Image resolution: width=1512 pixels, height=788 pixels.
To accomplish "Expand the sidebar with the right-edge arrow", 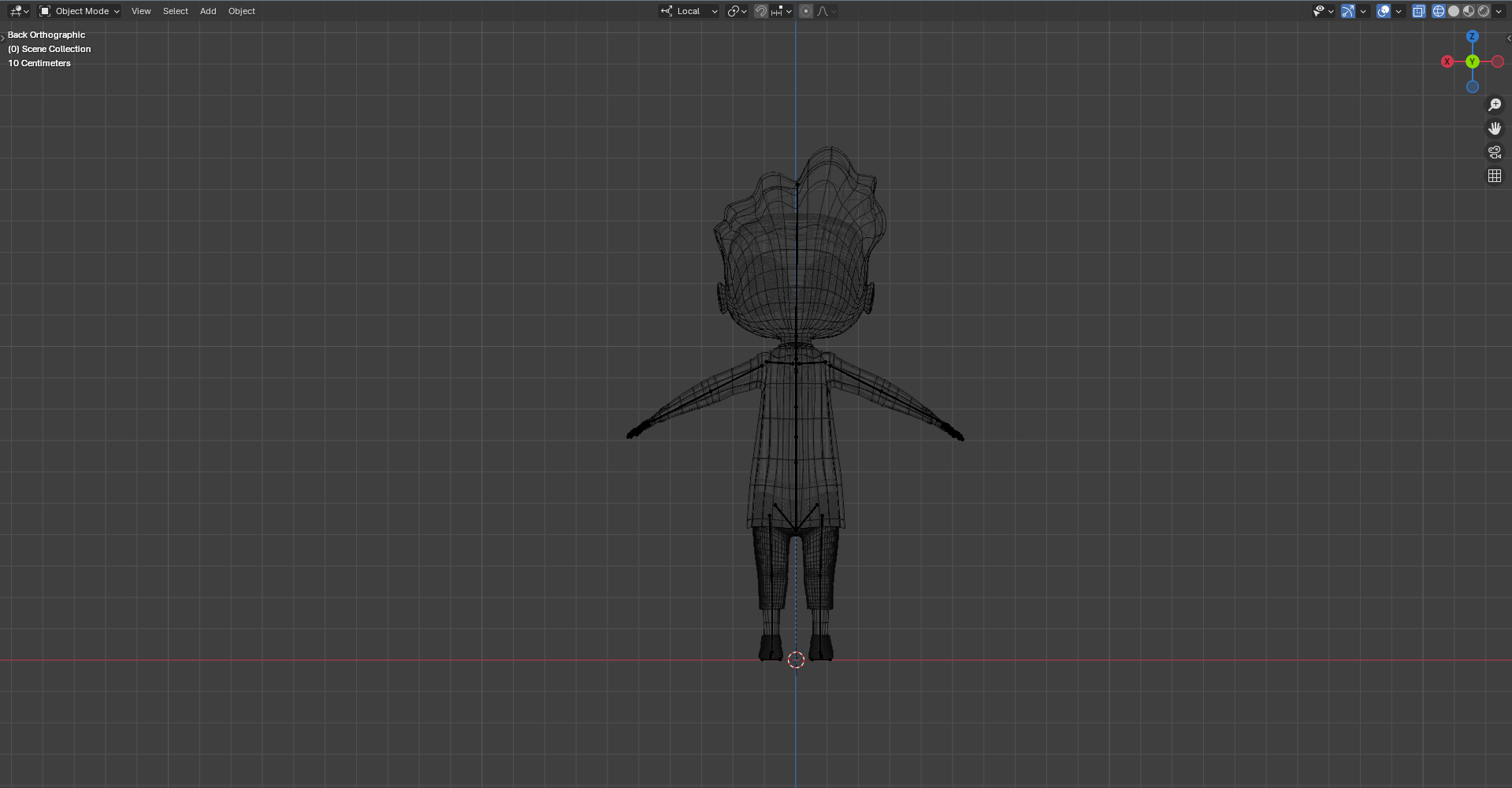I will pyautogui.click(x=1509, y=38).
